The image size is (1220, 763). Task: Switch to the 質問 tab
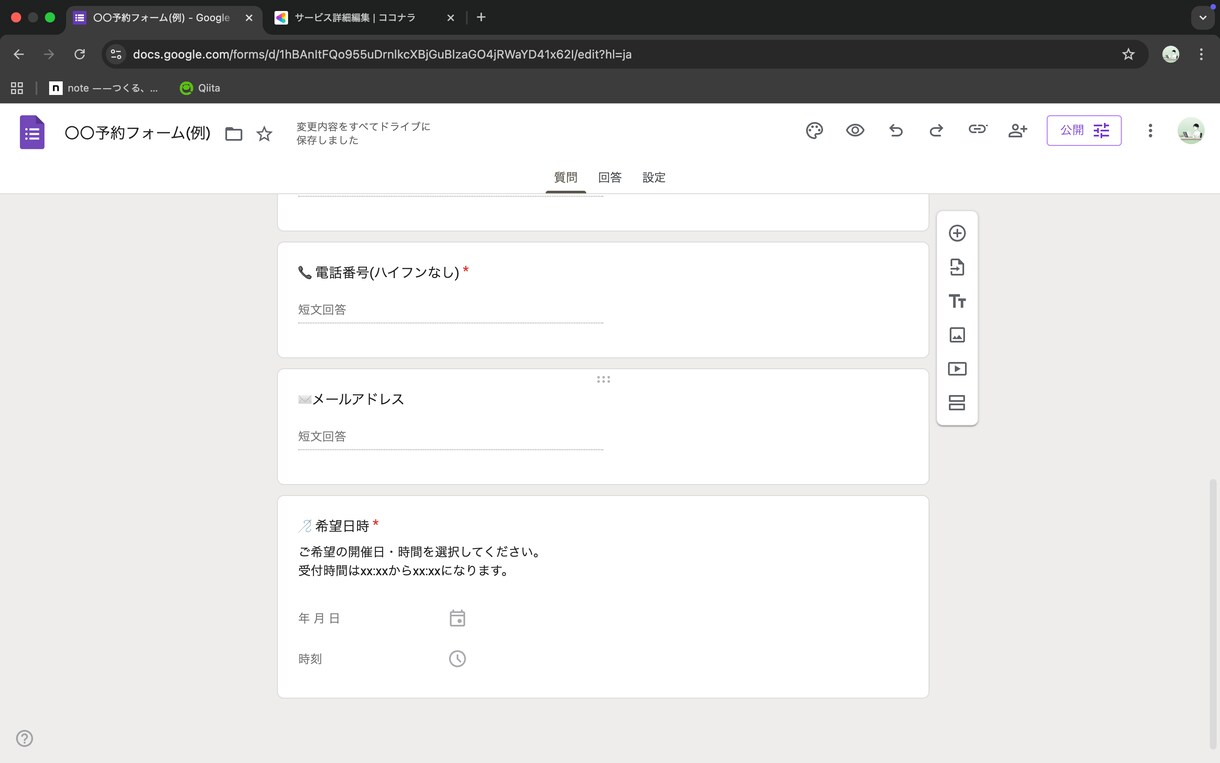(x=566, y=178)
